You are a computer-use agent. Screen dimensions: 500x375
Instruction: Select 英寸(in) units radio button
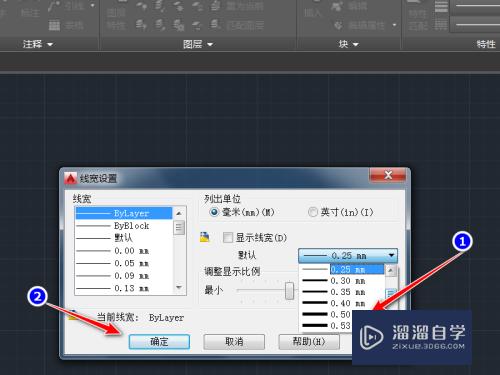(x=313, y=212)
